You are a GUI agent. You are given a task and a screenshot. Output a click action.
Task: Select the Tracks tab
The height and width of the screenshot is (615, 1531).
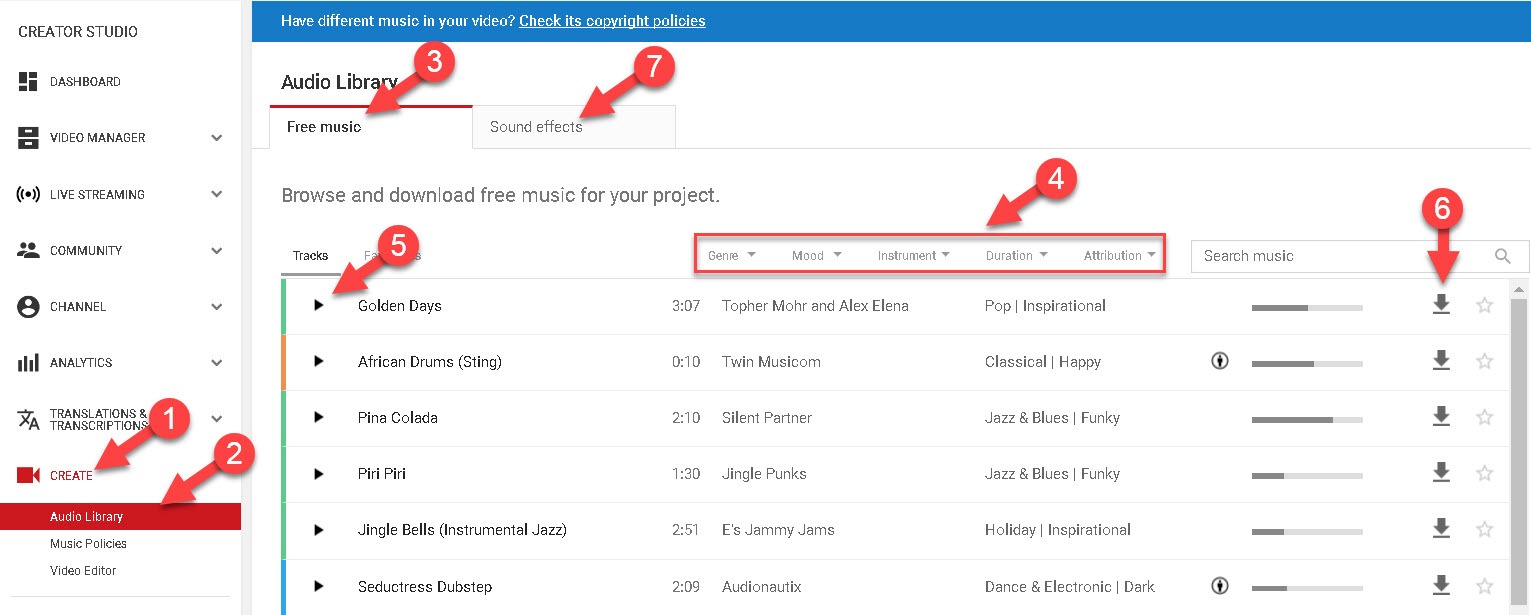(x=310, y=255)
